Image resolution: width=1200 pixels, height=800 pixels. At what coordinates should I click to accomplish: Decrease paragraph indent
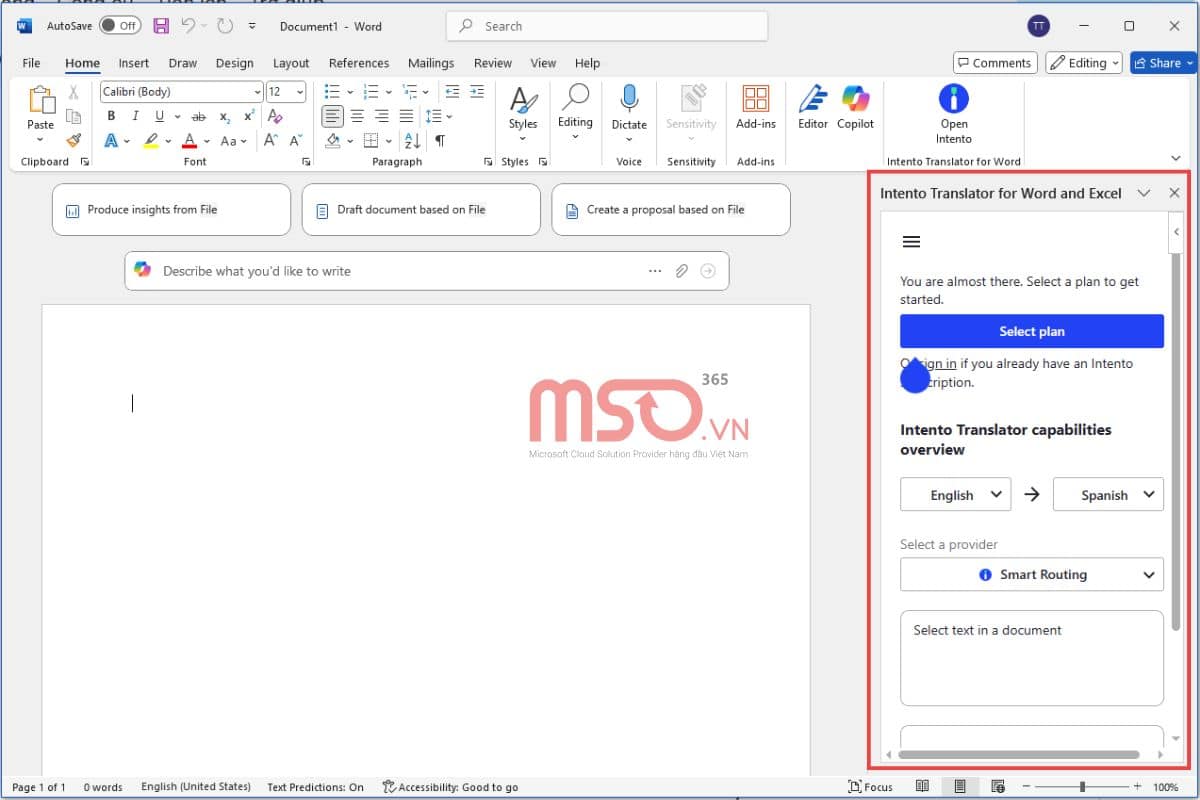click(452, 91)
